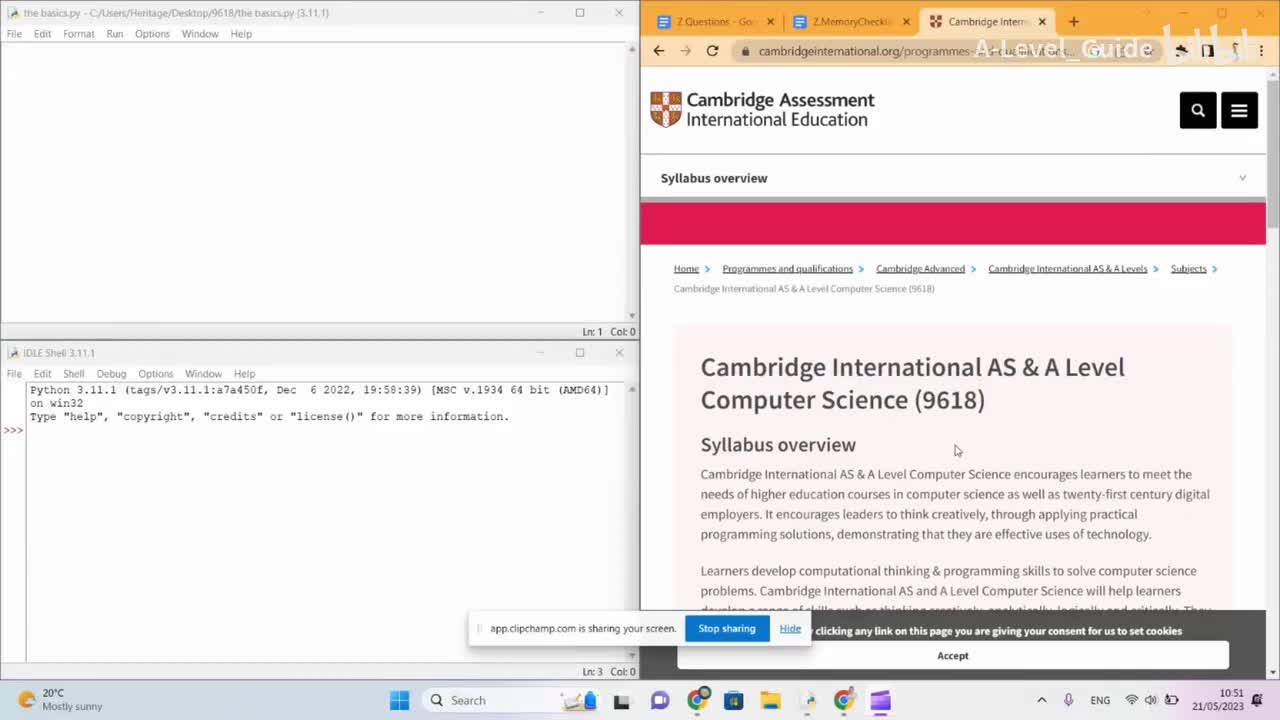Open File menu in IDLE Shell window
1280x720 pixels.
(14, 374)
